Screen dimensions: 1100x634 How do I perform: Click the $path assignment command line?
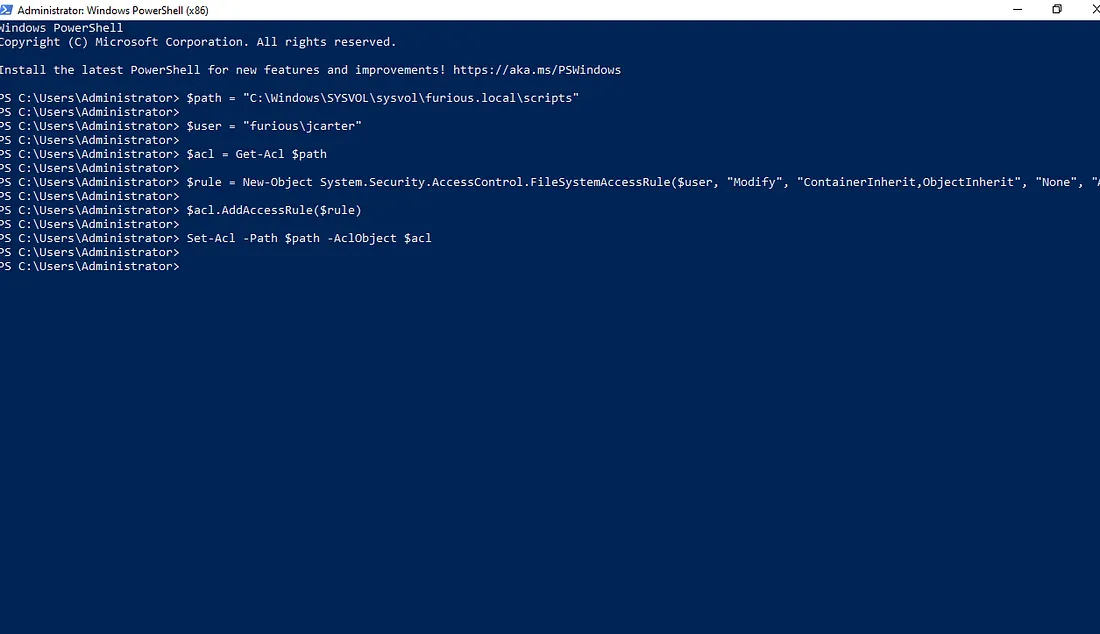382,98
